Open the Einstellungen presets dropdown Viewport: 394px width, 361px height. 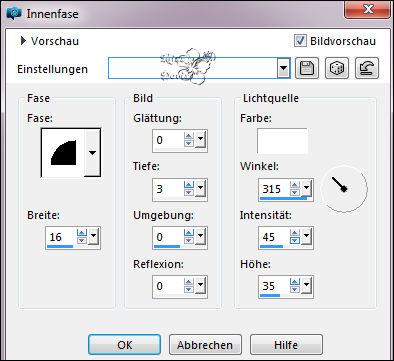(x=283, y=68)
